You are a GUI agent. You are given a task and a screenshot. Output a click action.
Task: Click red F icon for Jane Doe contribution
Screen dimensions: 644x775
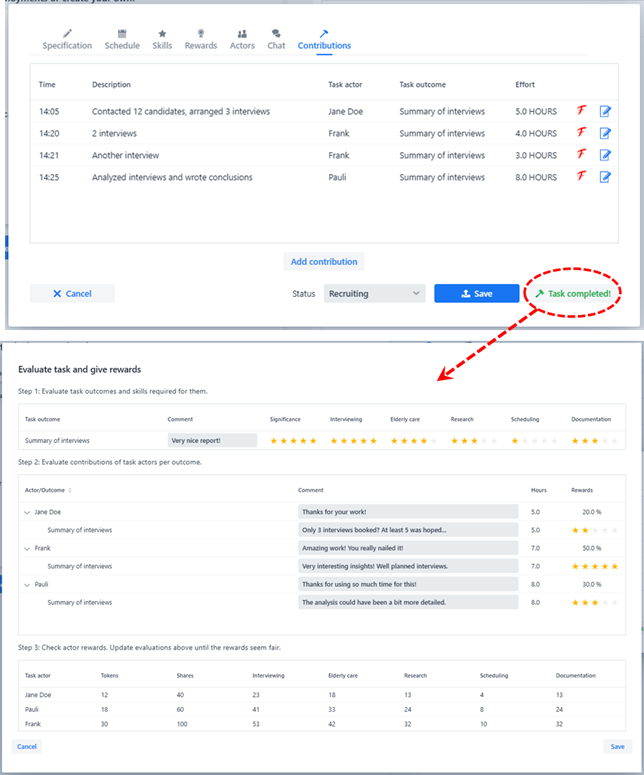[582, 111]
